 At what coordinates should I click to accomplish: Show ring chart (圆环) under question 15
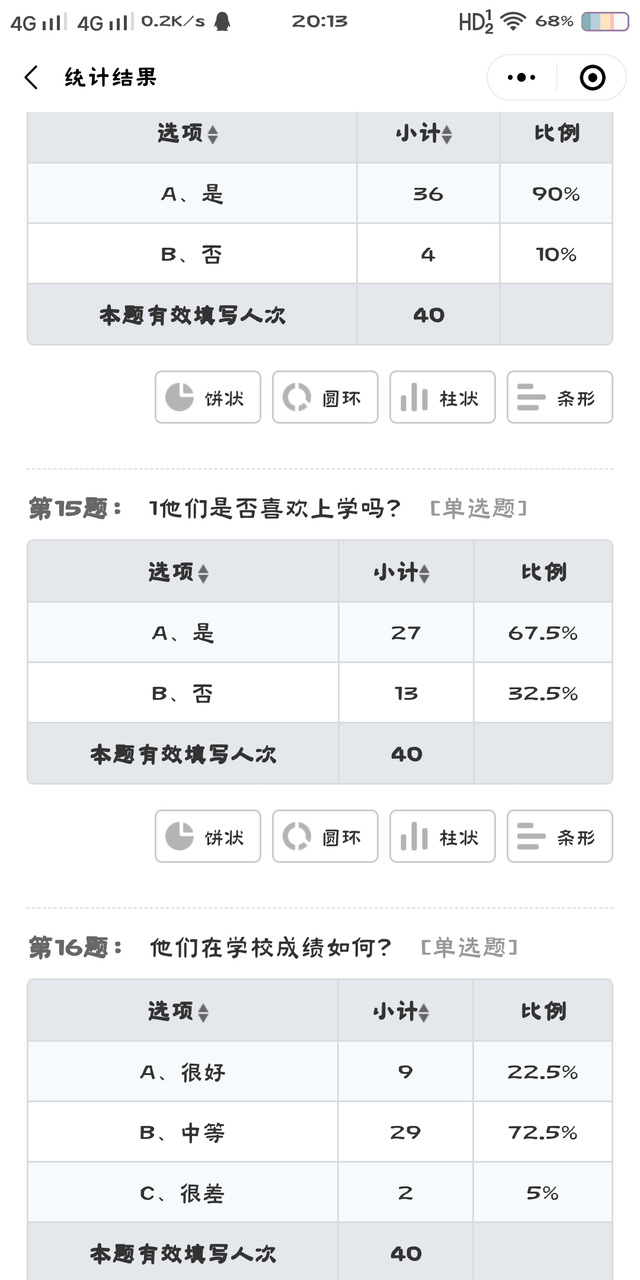point(325,836)
